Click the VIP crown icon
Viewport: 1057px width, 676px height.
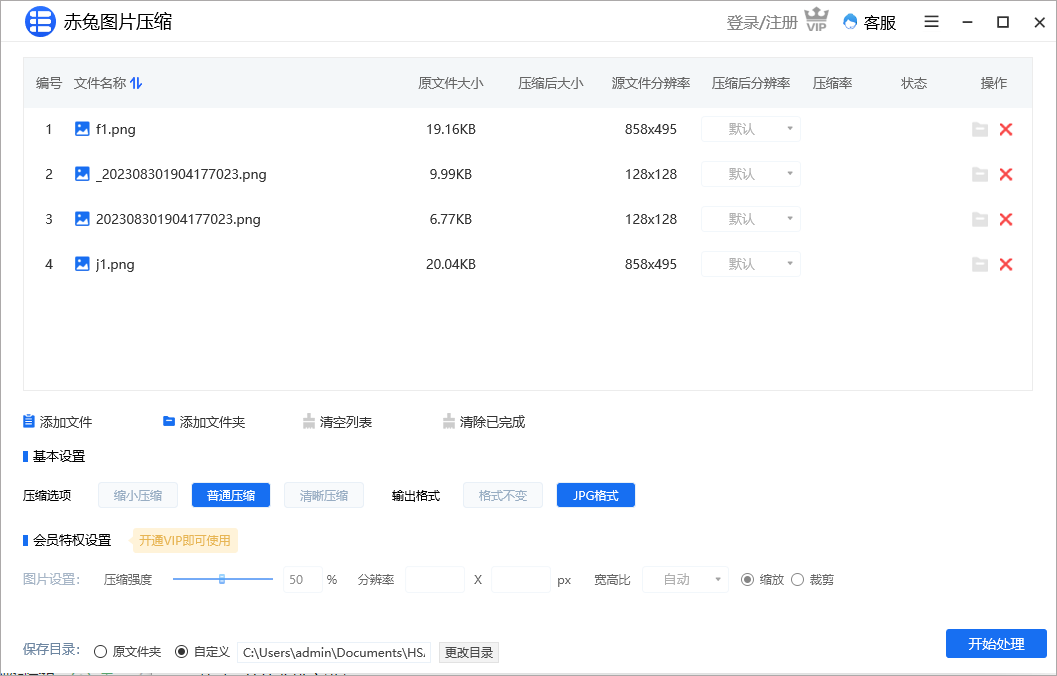816,18
